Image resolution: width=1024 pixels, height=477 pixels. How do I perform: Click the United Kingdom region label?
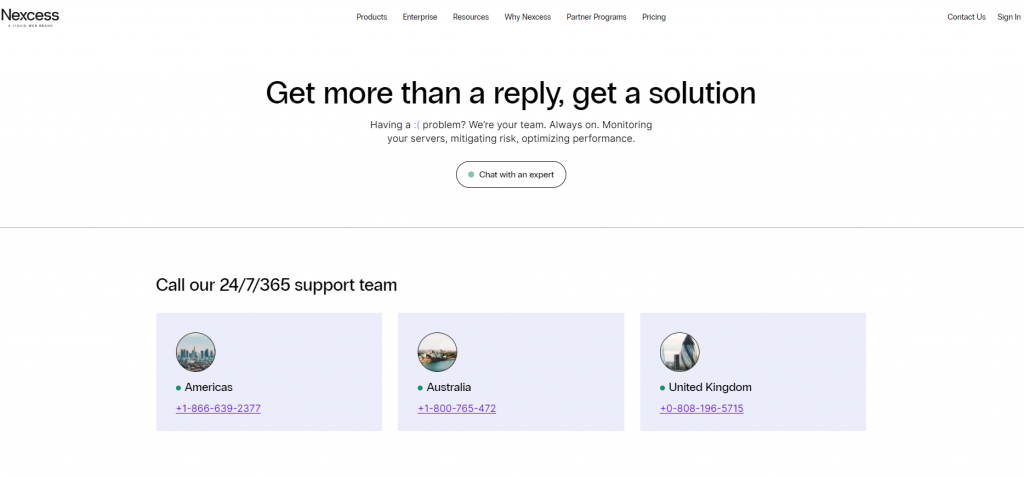(x=710, y=387)
